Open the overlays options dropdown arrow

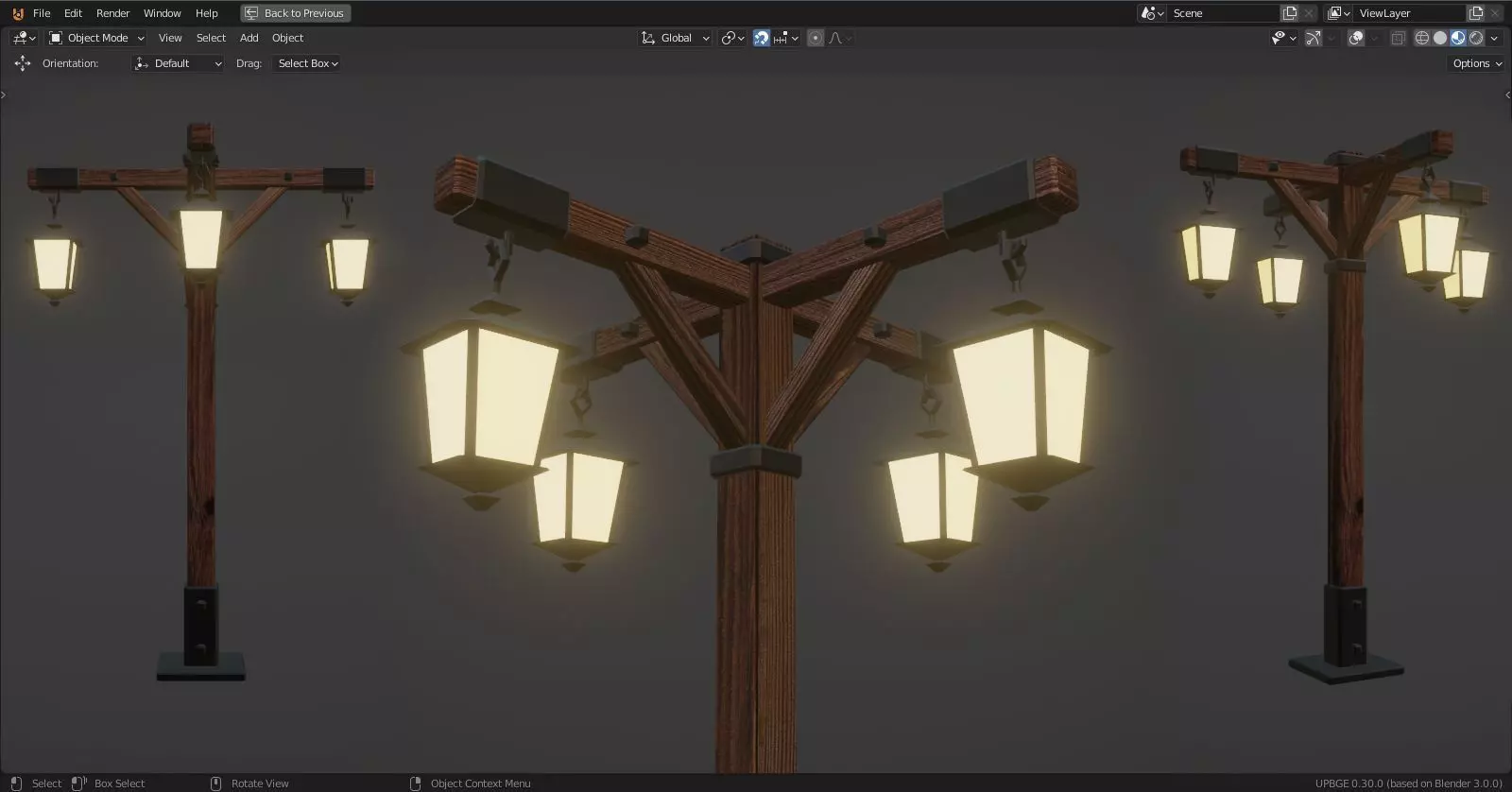tap(1375, 38)
